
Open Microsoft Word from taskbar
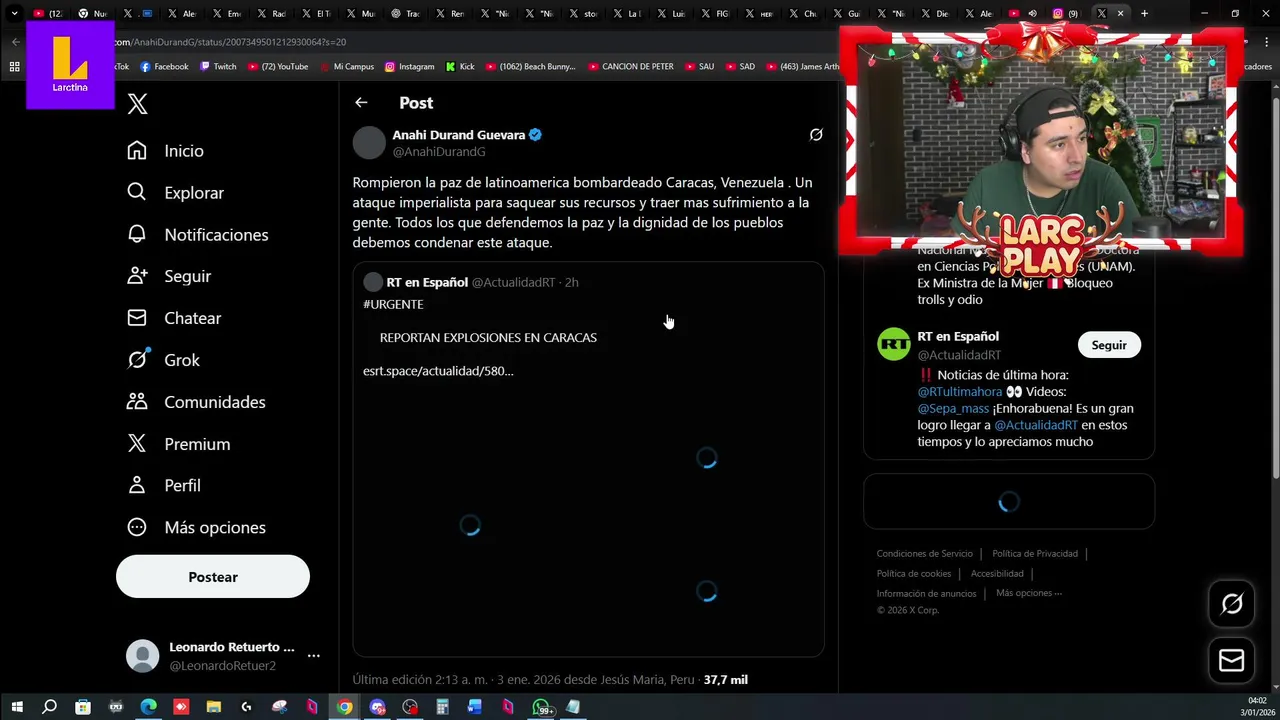[475, 707]
